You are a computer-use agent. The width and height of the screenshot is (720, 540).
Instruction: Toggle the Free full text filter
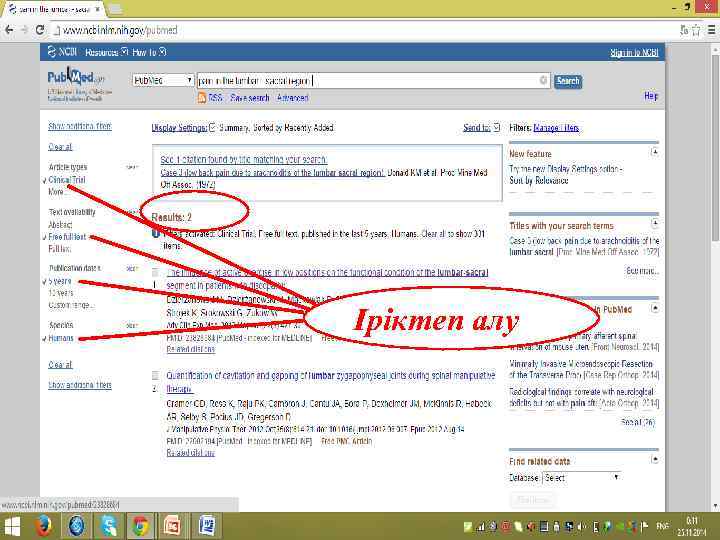point(67,237)
